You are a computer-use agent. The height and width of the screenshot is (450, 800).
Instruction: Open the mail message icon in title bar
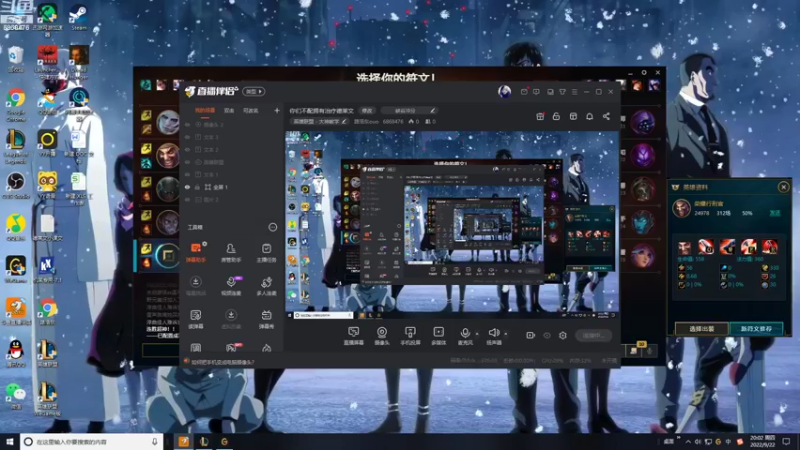pyautogui.click(x=524, y=92)
